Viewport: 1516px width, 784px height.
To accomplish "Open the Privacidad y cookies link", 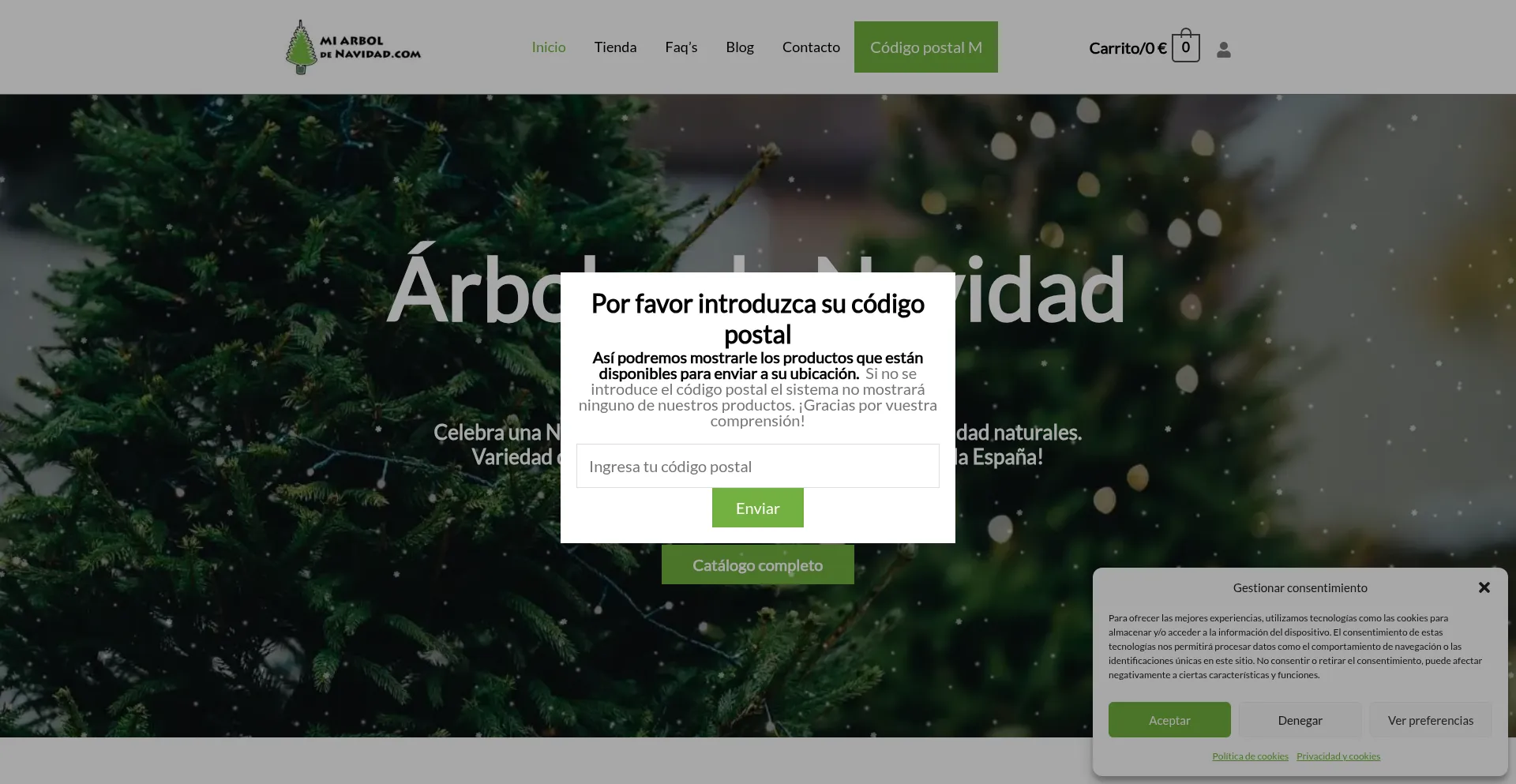I will click(1338, 756).
